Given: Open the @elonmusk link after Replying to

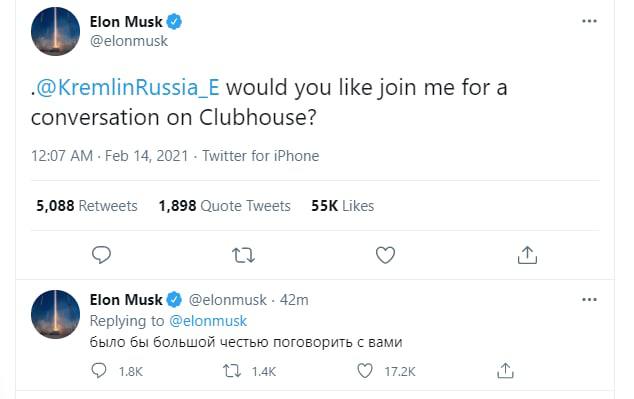Looking at the screenshot, I should (x=208, y=321).
